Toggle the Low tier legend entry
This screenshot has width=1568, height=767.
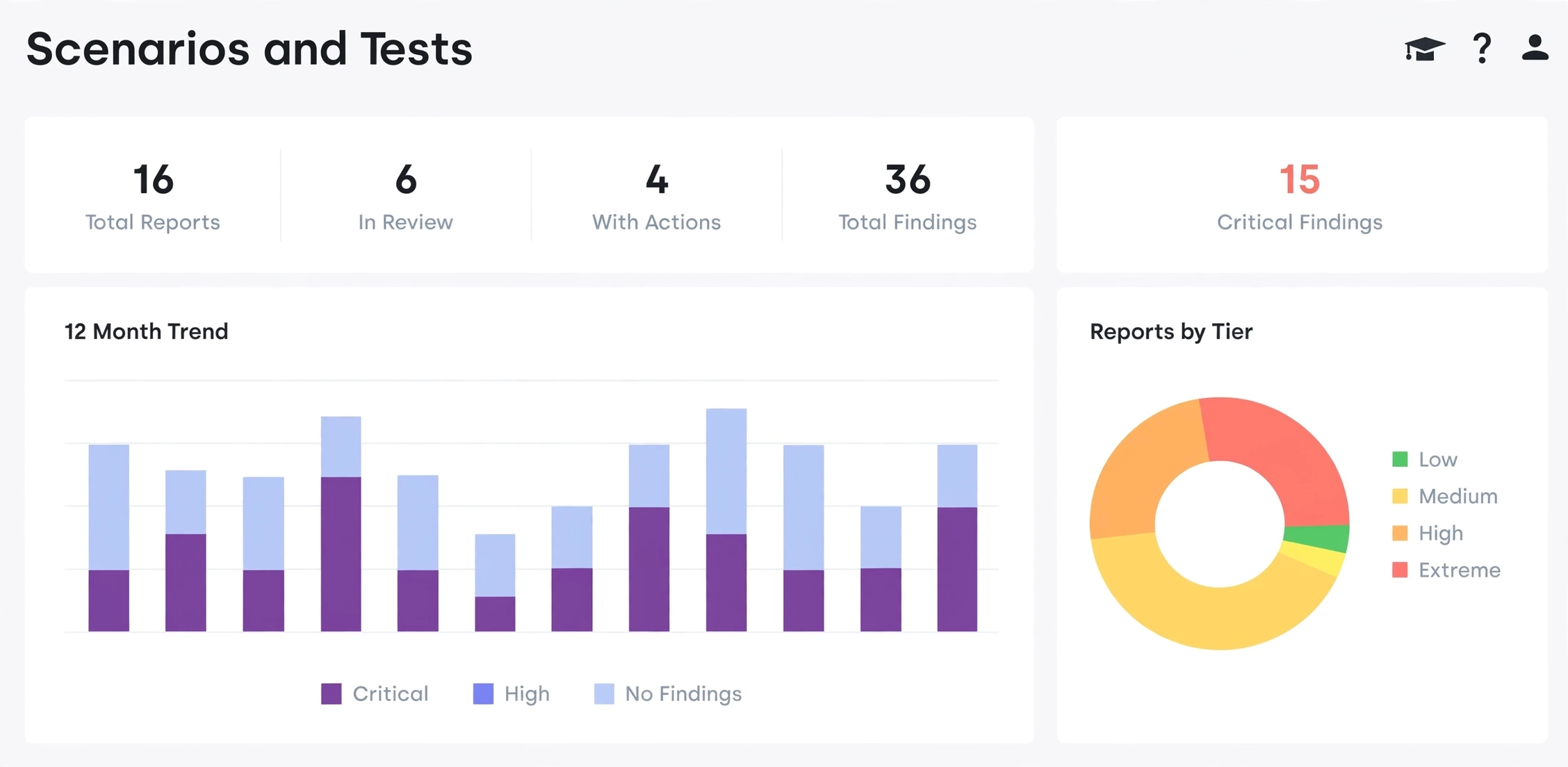coord(1425,459)
